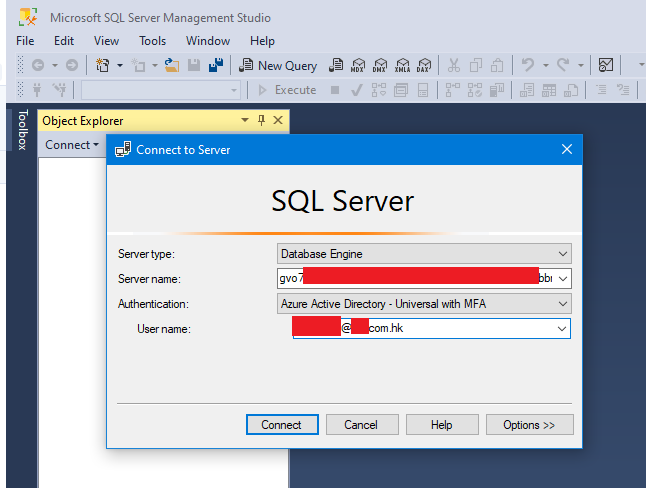Open the Toolbox side tab

click(x=23, y=128)
